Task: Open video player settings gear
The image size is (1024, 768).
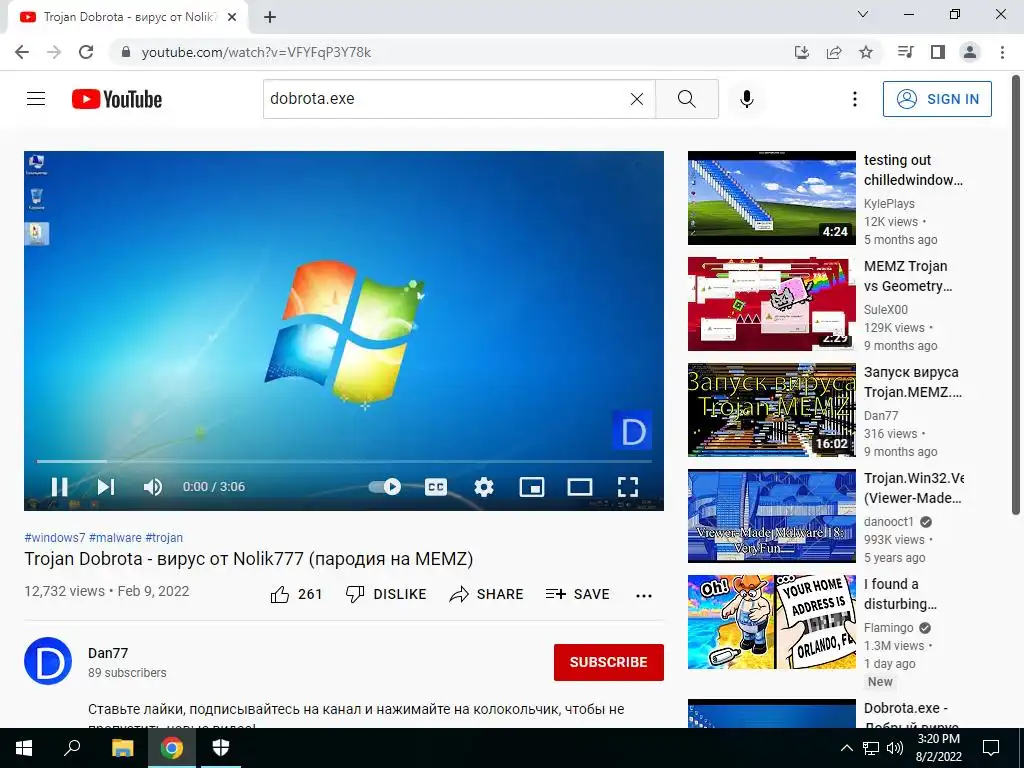Action: (483, 487)
